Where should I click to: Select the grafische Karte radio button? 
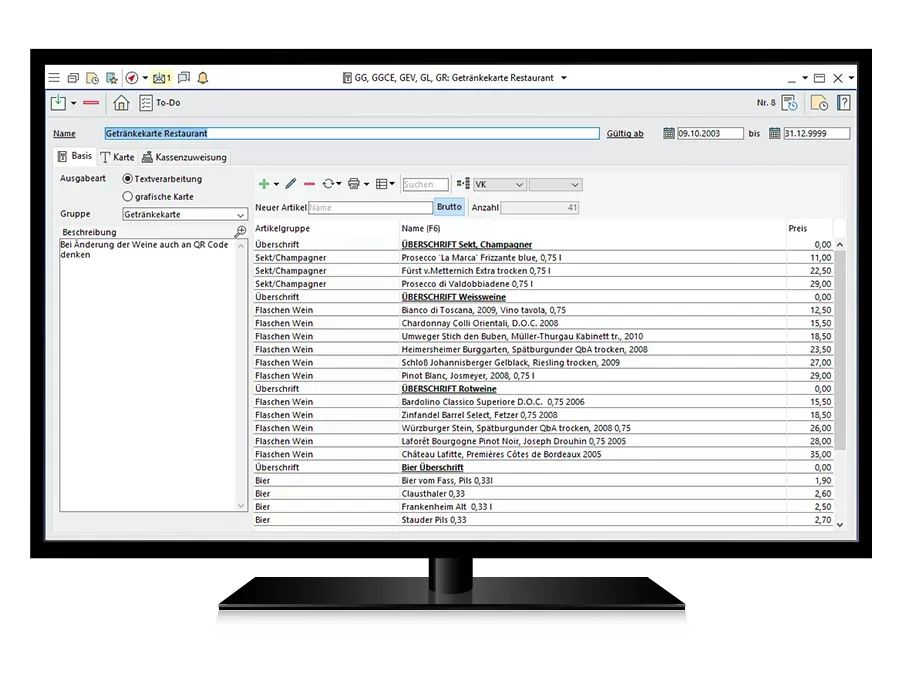(x=127, y=197)
